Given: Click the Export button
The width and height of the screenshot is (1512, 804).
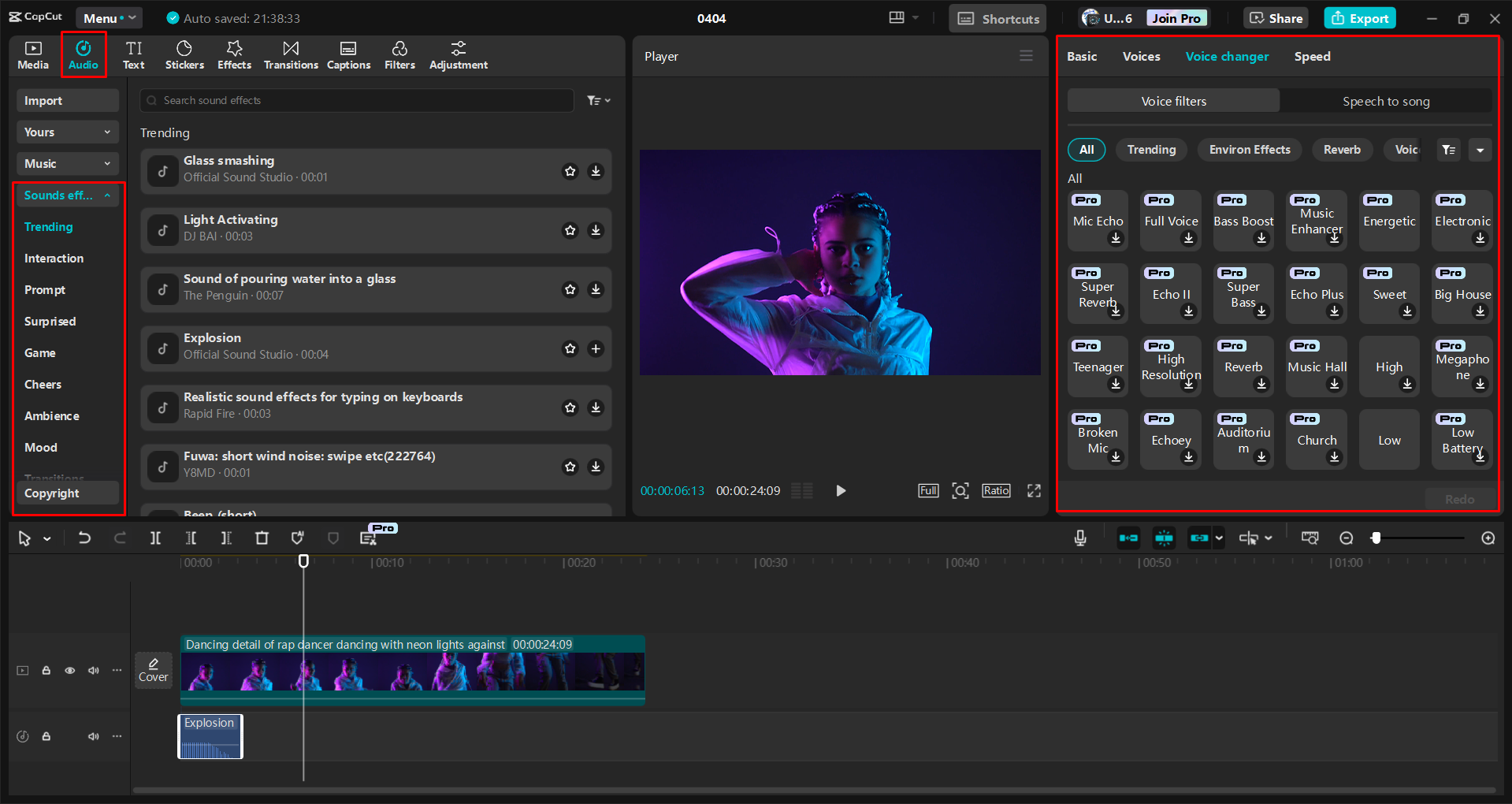Looking at the screenshot, I should [x=1360, y=18].
